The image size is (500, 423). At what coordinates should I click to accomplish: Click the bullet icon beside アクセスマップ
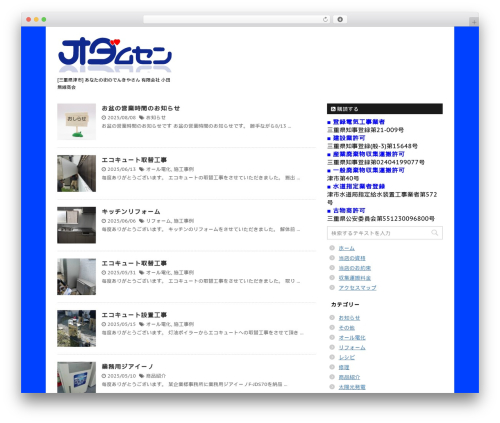tap(332, 287)
